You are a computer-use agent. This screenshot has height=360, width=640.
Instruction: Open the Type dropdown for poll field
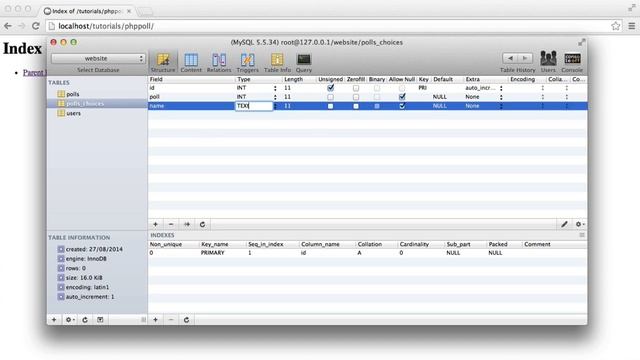point(275,97)
